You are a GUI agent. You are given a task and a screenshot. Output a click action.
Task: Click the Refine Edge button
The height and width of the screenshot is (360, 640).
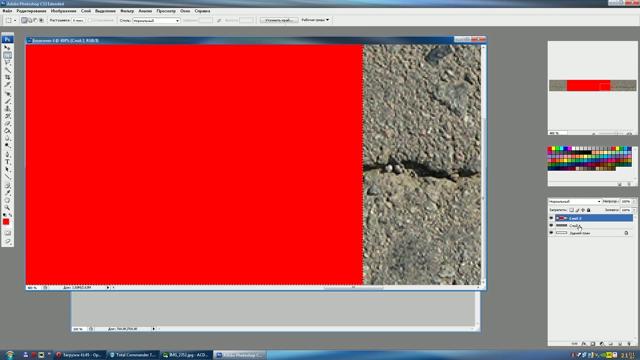pyautogui.click(x=279, y=20)
